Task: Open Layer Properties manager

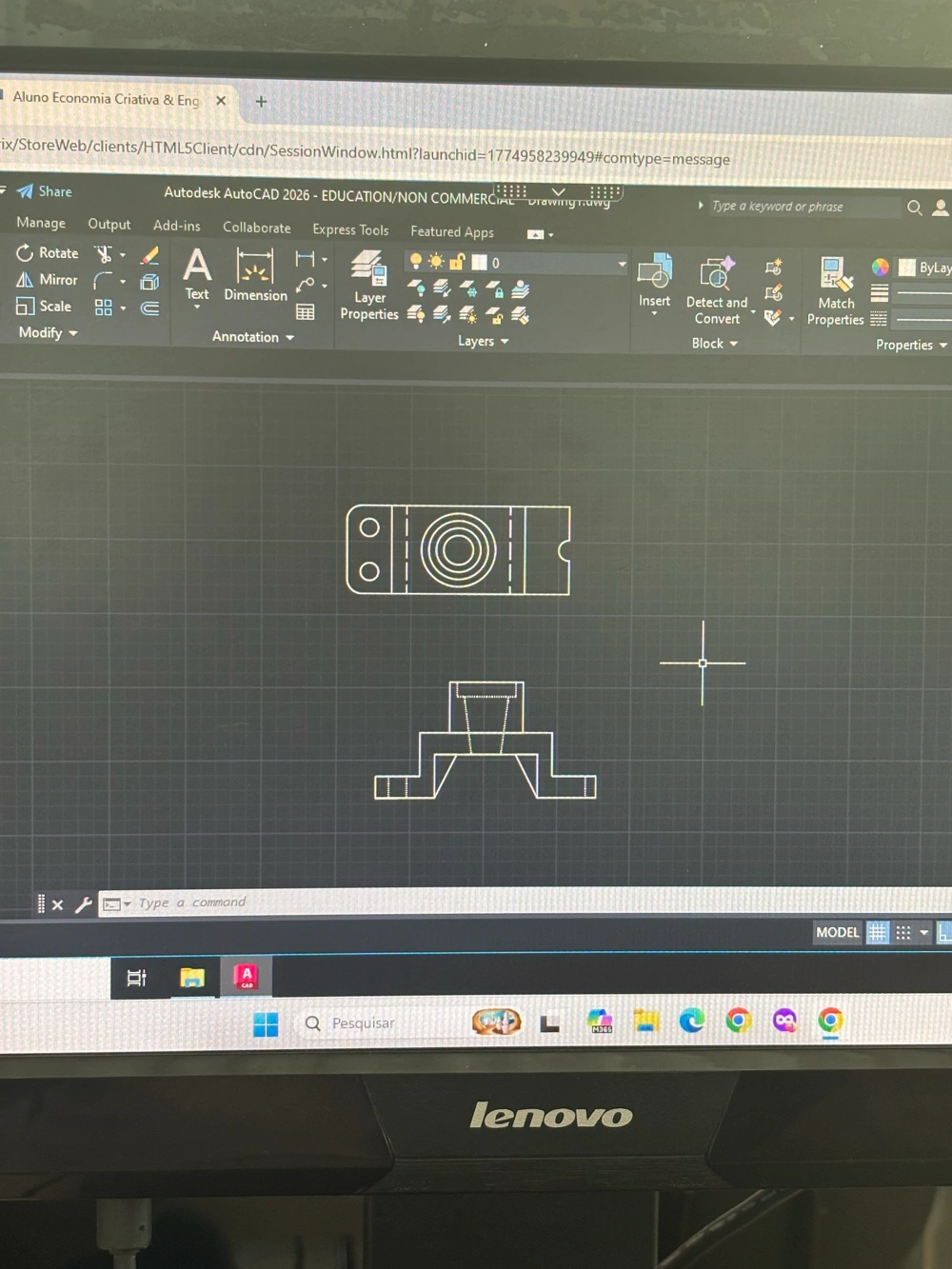Action: point(368,286)
